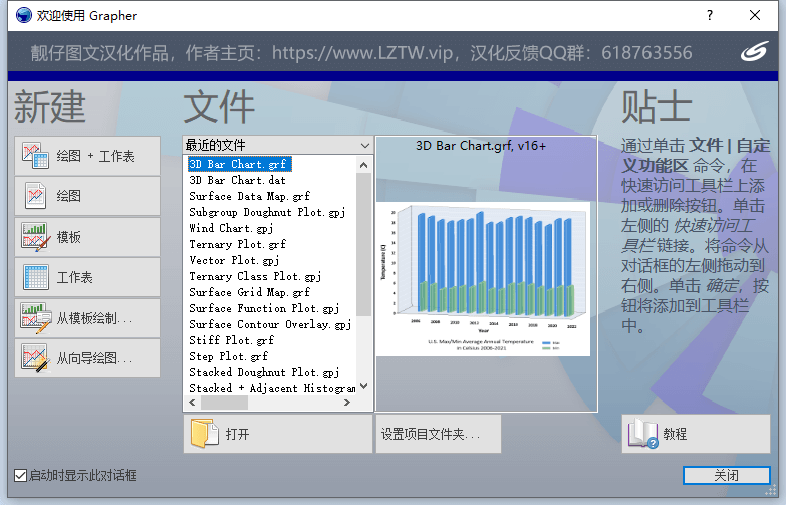Click the Grapher app icon in title bar
The width and height of the screenshot is (786, 505).
click(x=23, y=16)
